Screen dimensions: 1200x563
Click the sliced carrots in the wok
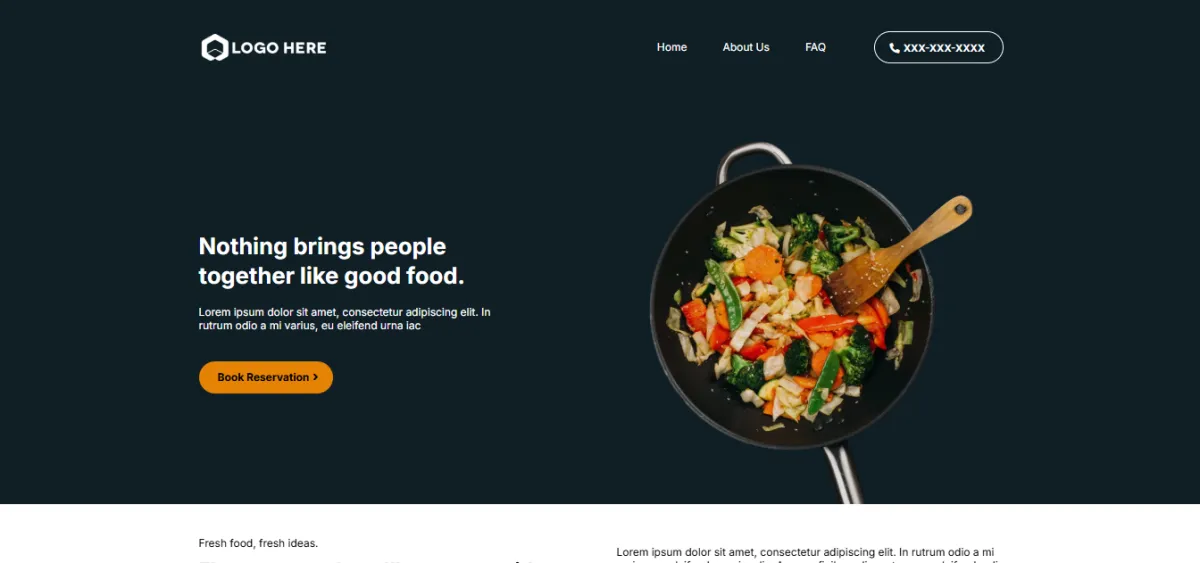click(762, 263)
